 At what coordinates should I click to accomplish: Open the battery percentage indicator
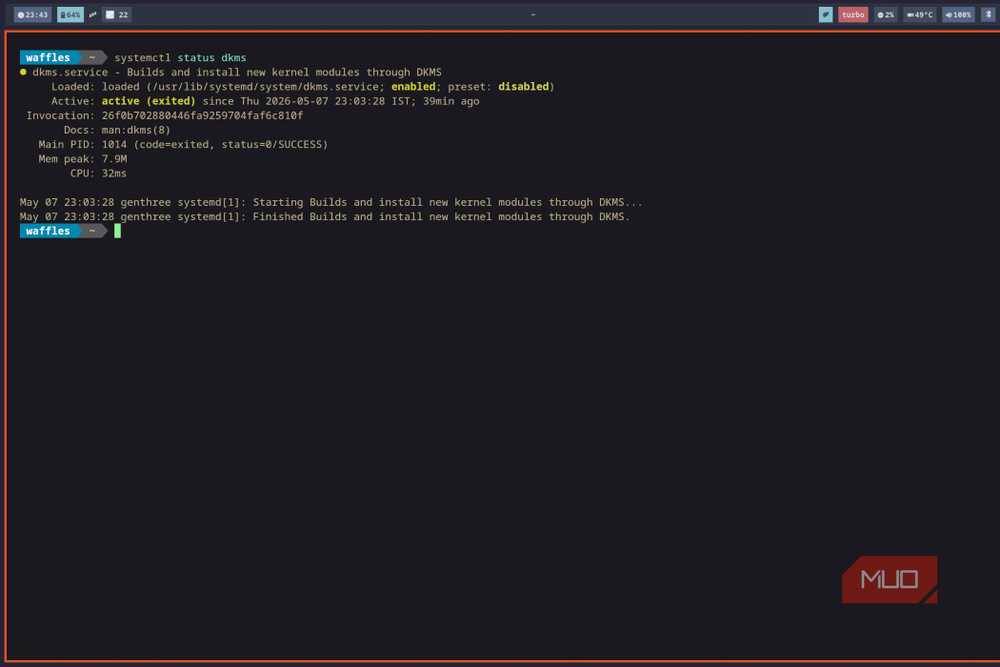[x=70, y=15]
